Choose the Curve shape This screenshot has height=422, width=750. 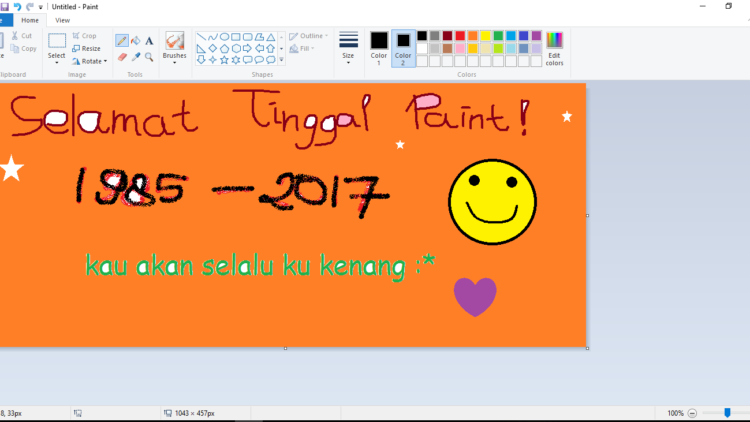coord(213,37)
